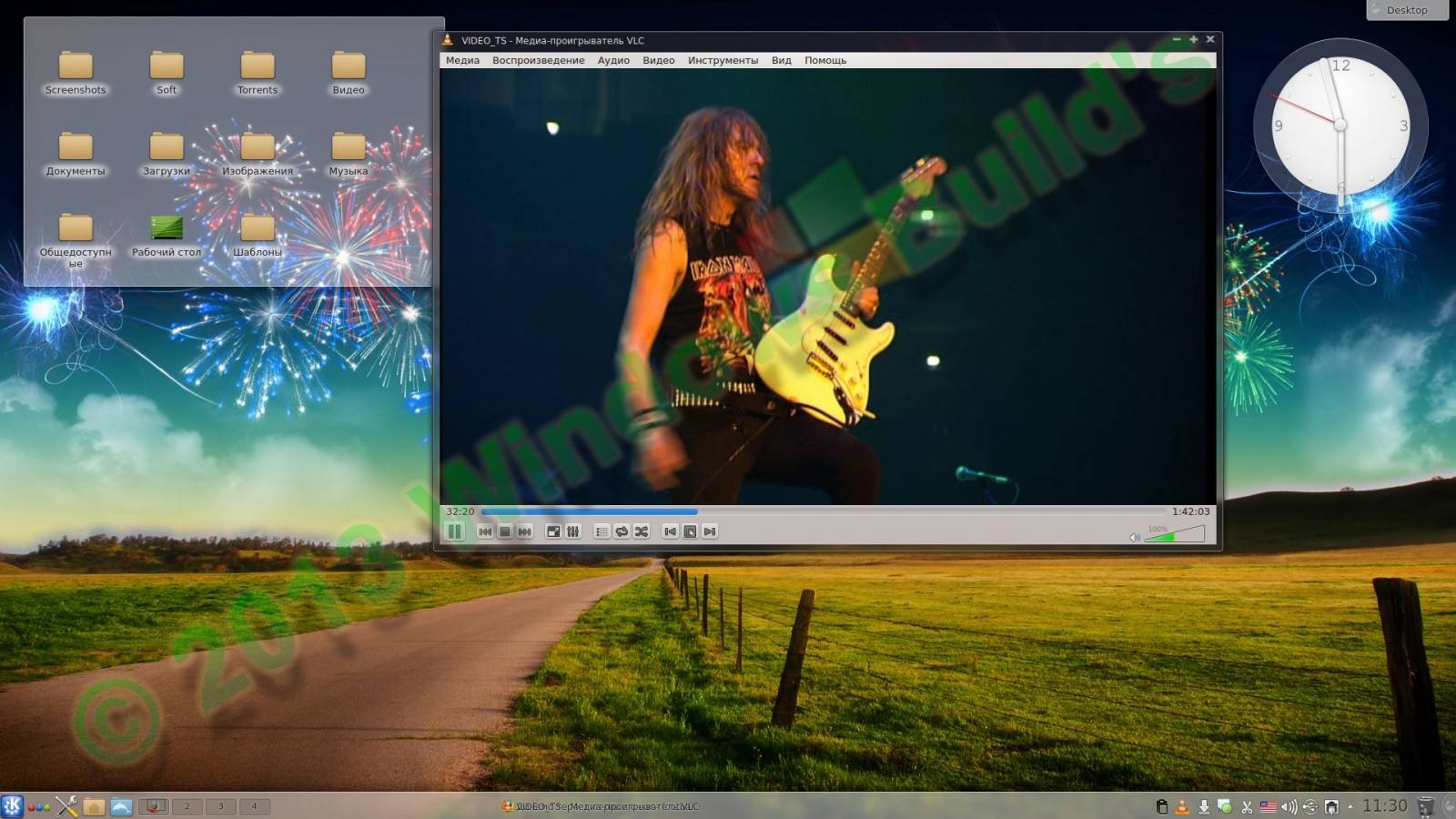Open the Инструменты menu
Image resolution: width=1456 pixels, height=819 pixels.
[x=723, y=60]
